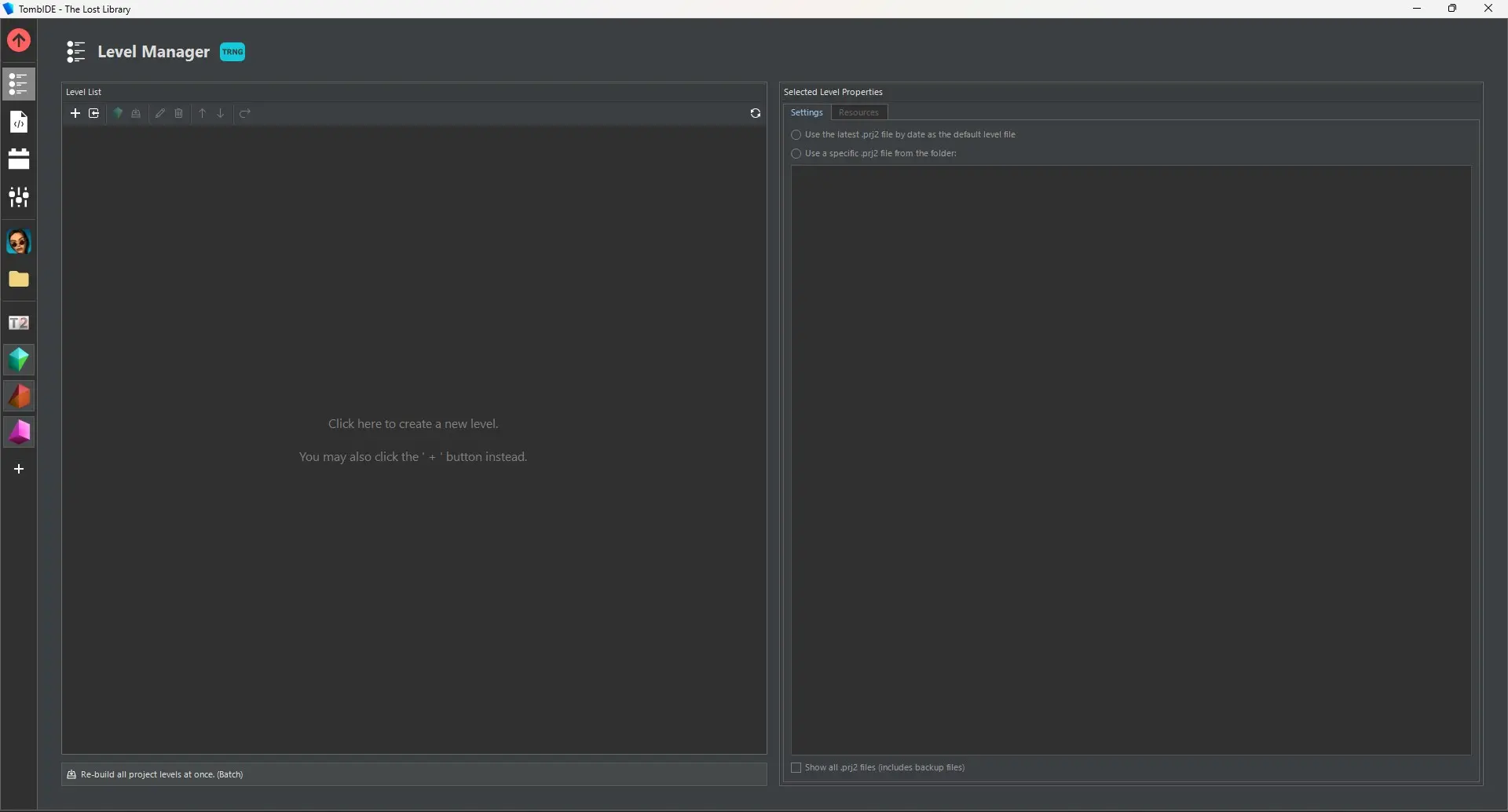Enable Show all .prj2 files checkbox
The image size is (1508, 812).
point(796,768)
